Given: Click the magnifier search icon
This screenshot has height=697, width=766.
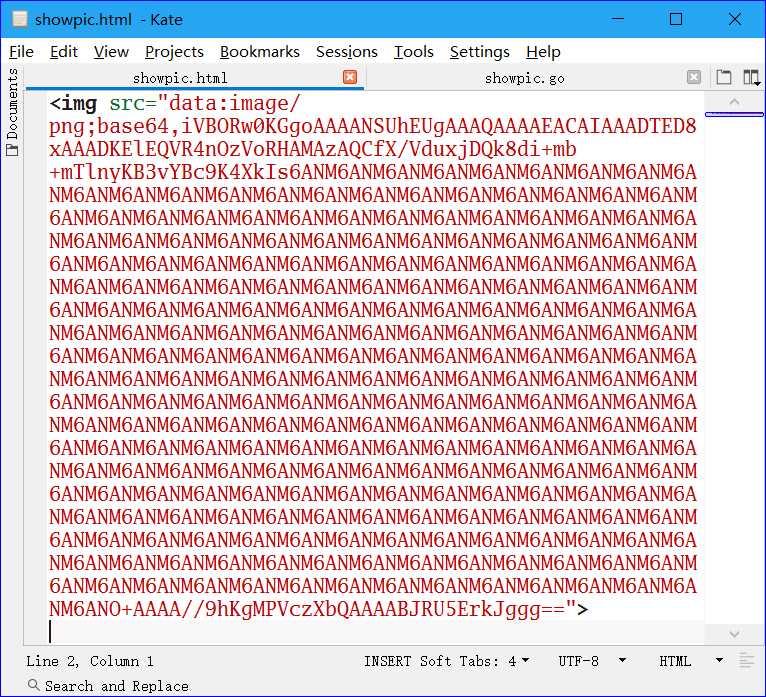Looking at the screenshot, I should 34,685.
